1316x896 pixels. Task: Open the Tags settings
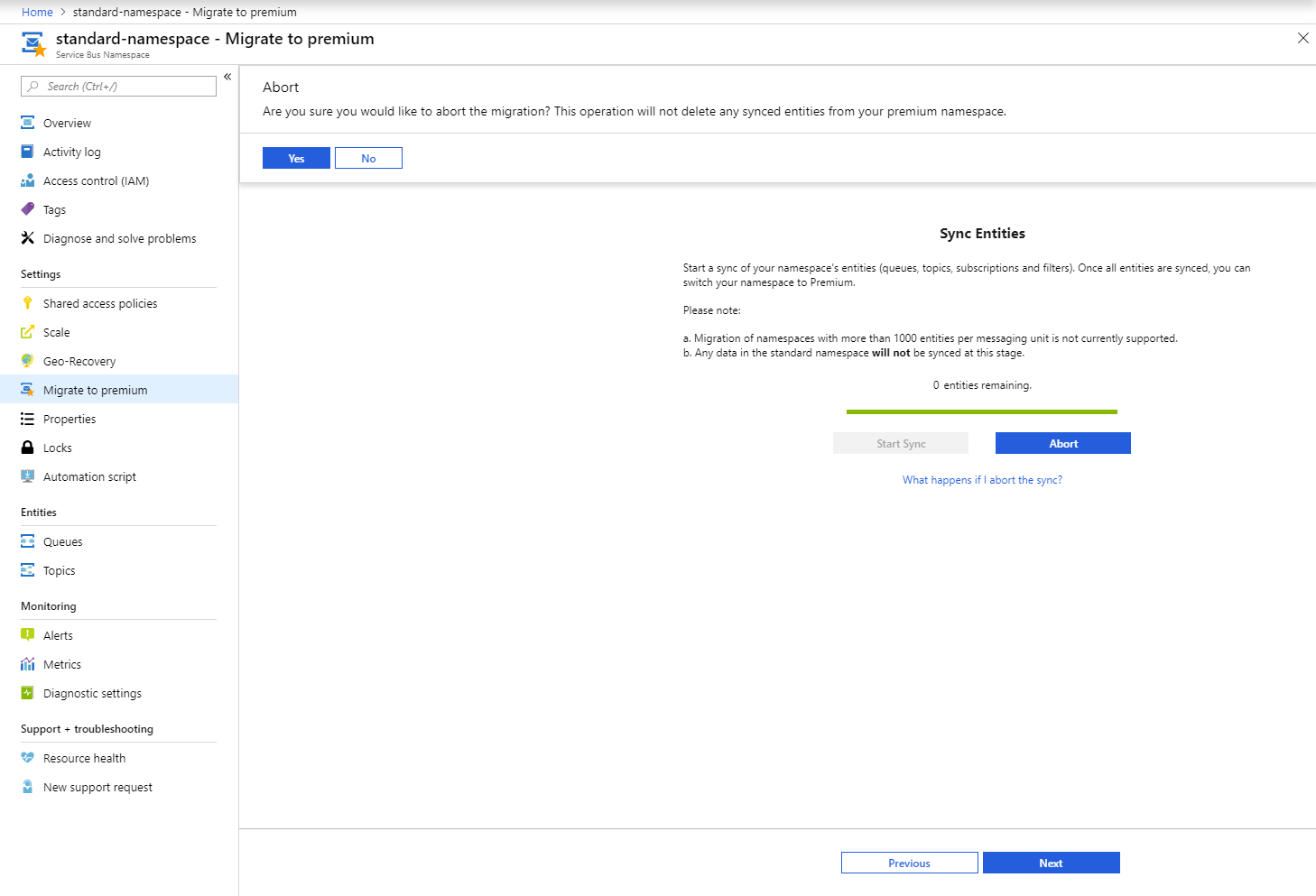(x=54, y=209)
